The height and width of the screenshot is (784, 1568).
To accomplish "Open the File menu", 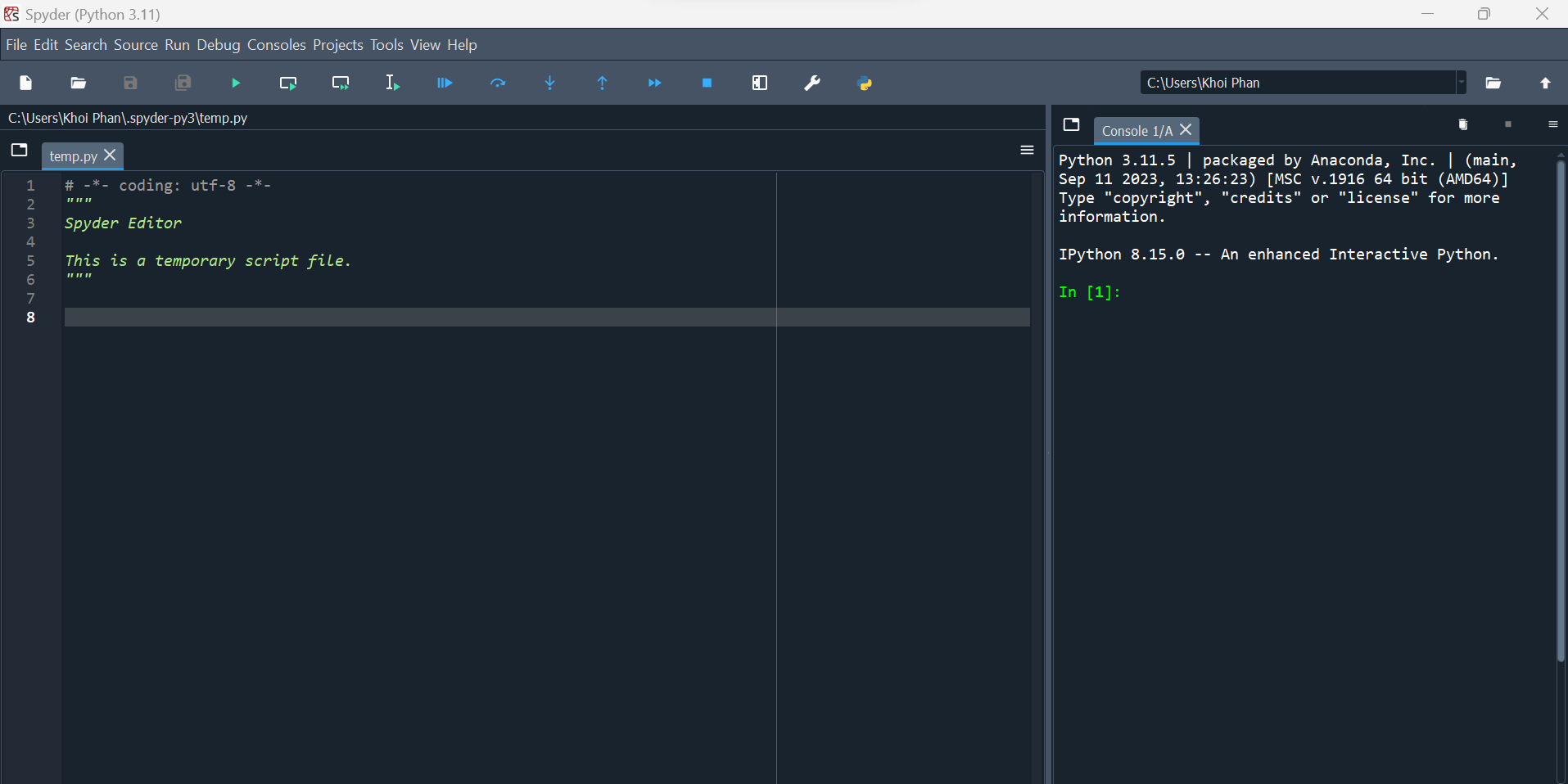I will tap(16, 45).
